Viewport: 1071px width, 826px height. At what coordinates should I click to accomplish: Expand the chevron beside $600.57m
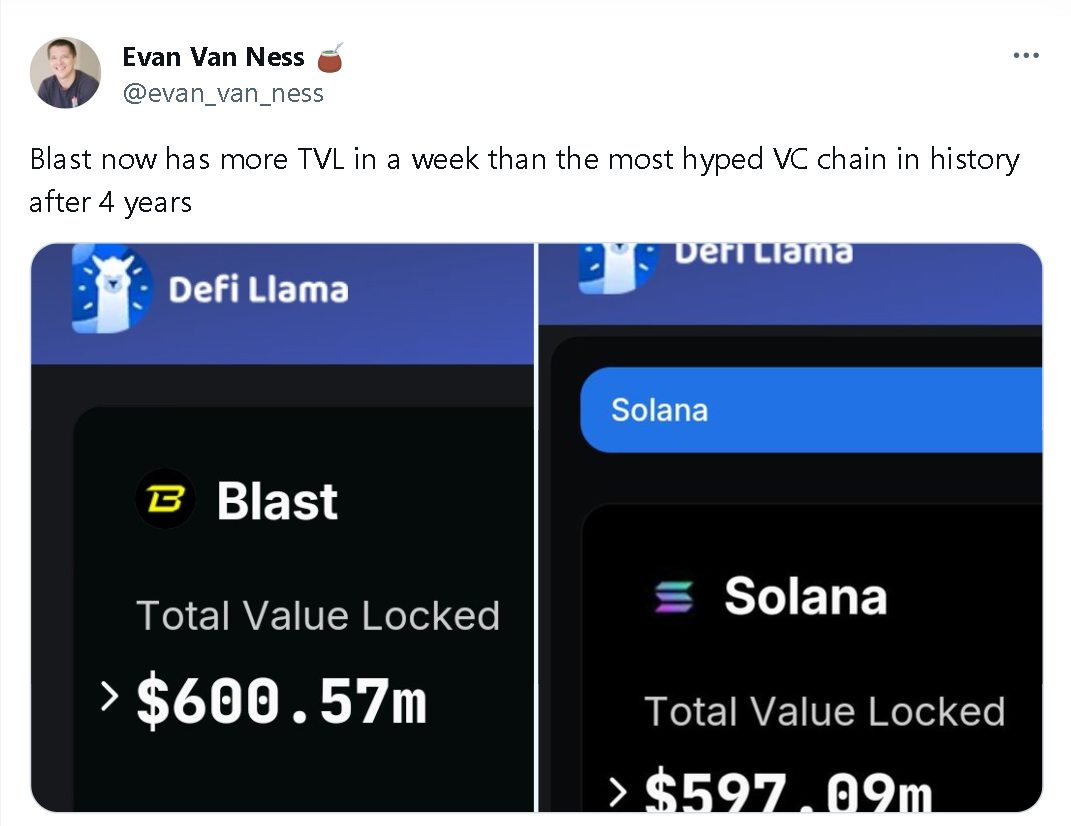point(110,696)
